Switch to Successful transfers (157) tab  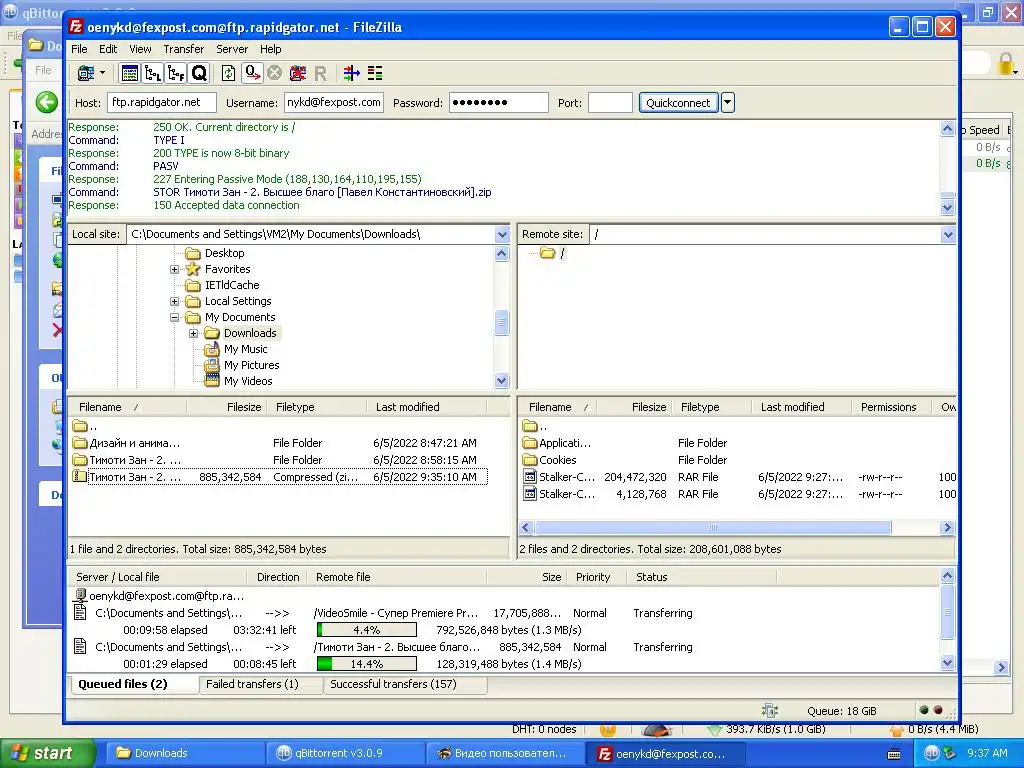click(x=405, y=684)
